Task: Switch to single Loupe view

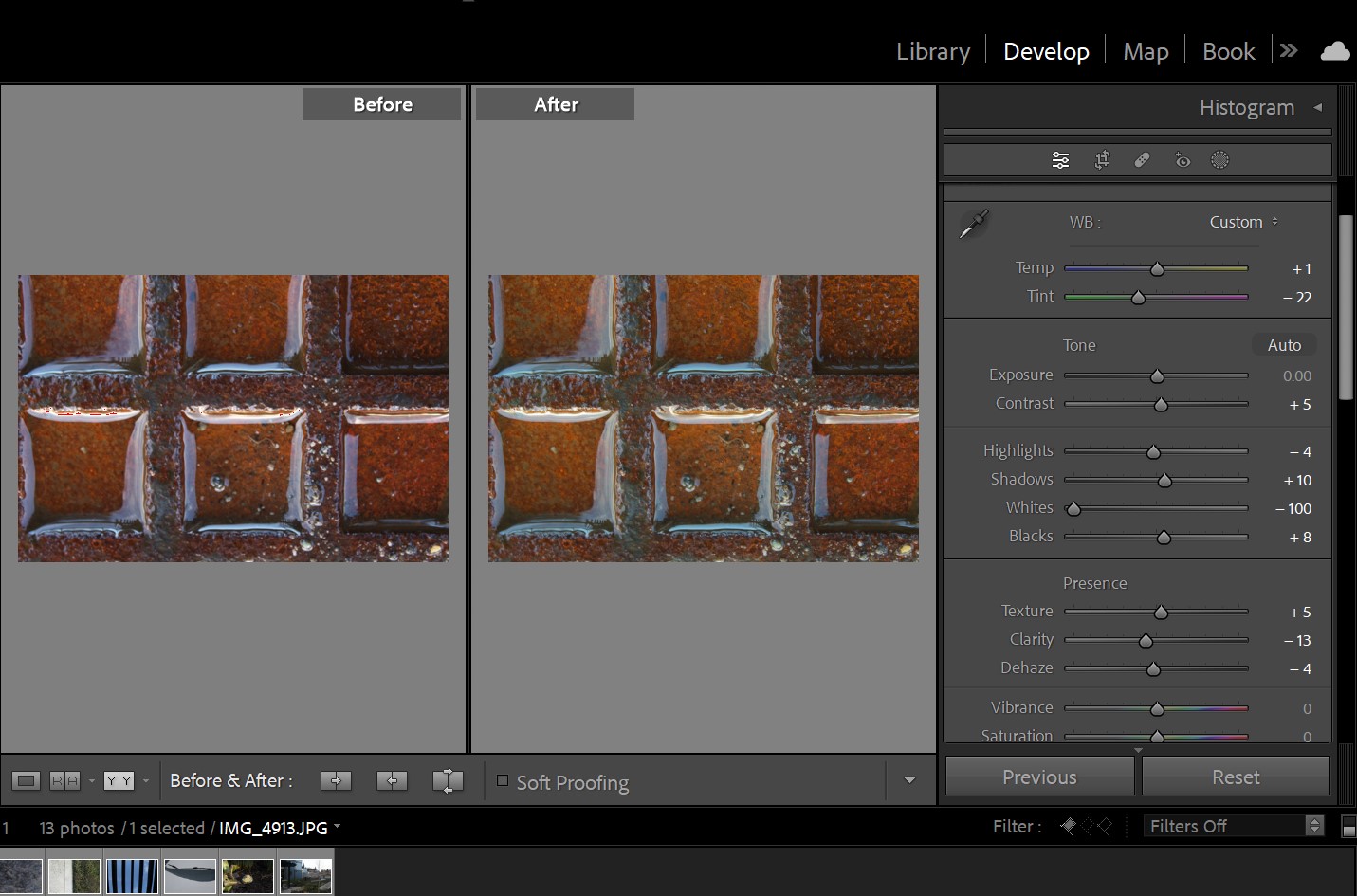Action: point(27,780)
